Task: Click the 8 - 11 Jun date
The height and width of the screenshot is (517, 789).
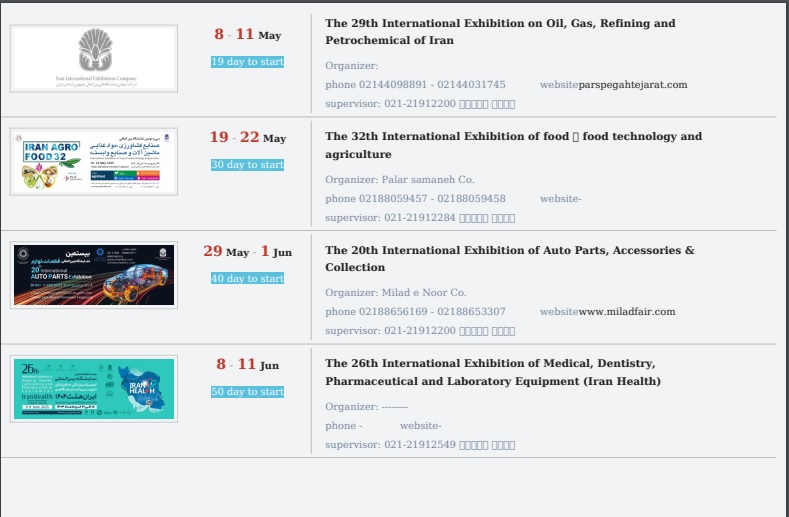Action: (x=247, y=365)
